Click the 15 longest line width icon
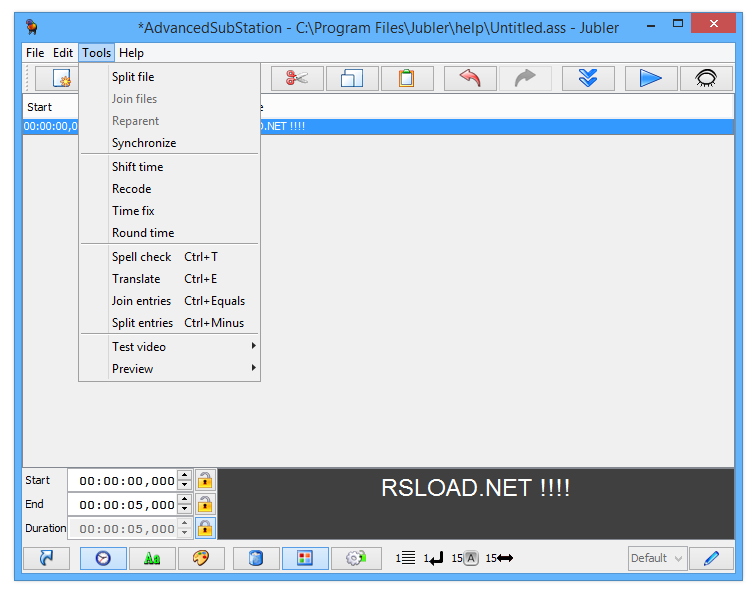 click(x=499, y=558)
